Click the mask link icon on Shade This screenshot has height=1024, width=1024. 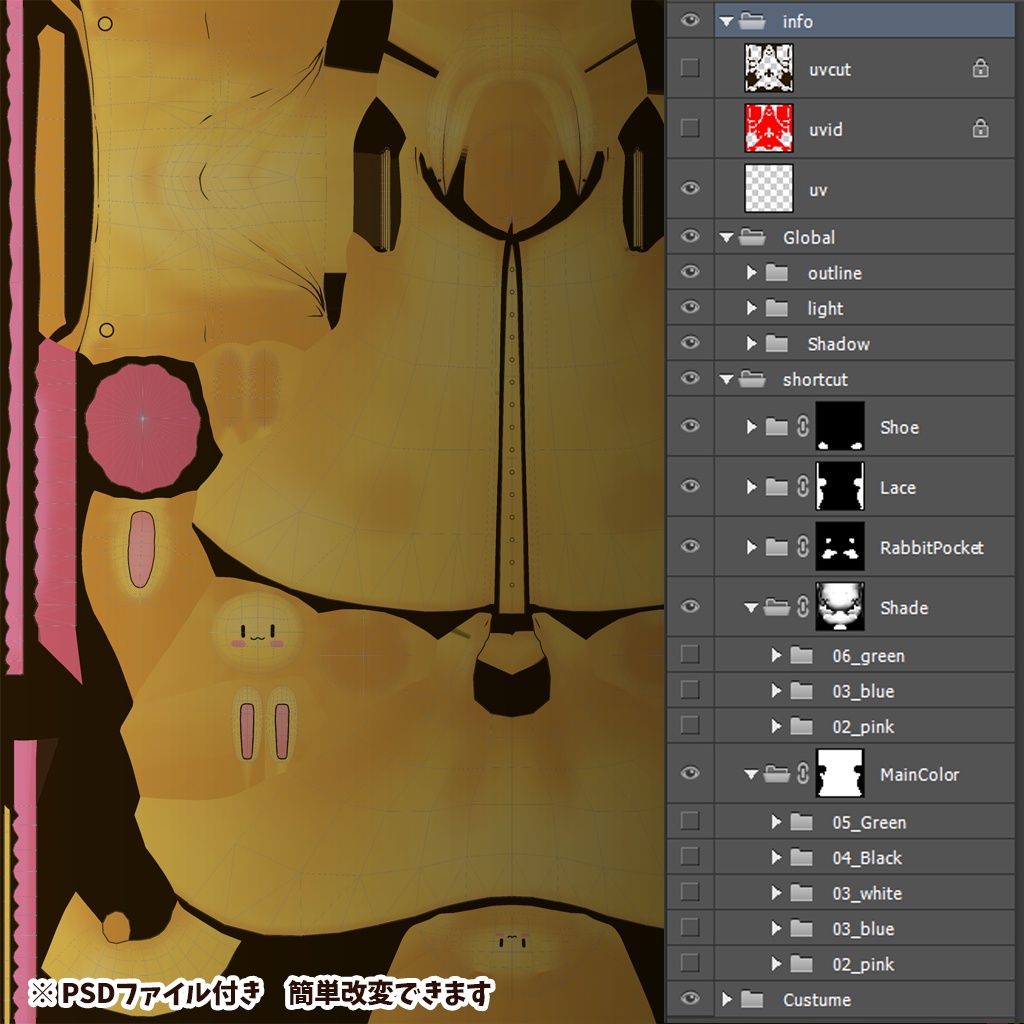pyautogui.click(x=803, y=607)
